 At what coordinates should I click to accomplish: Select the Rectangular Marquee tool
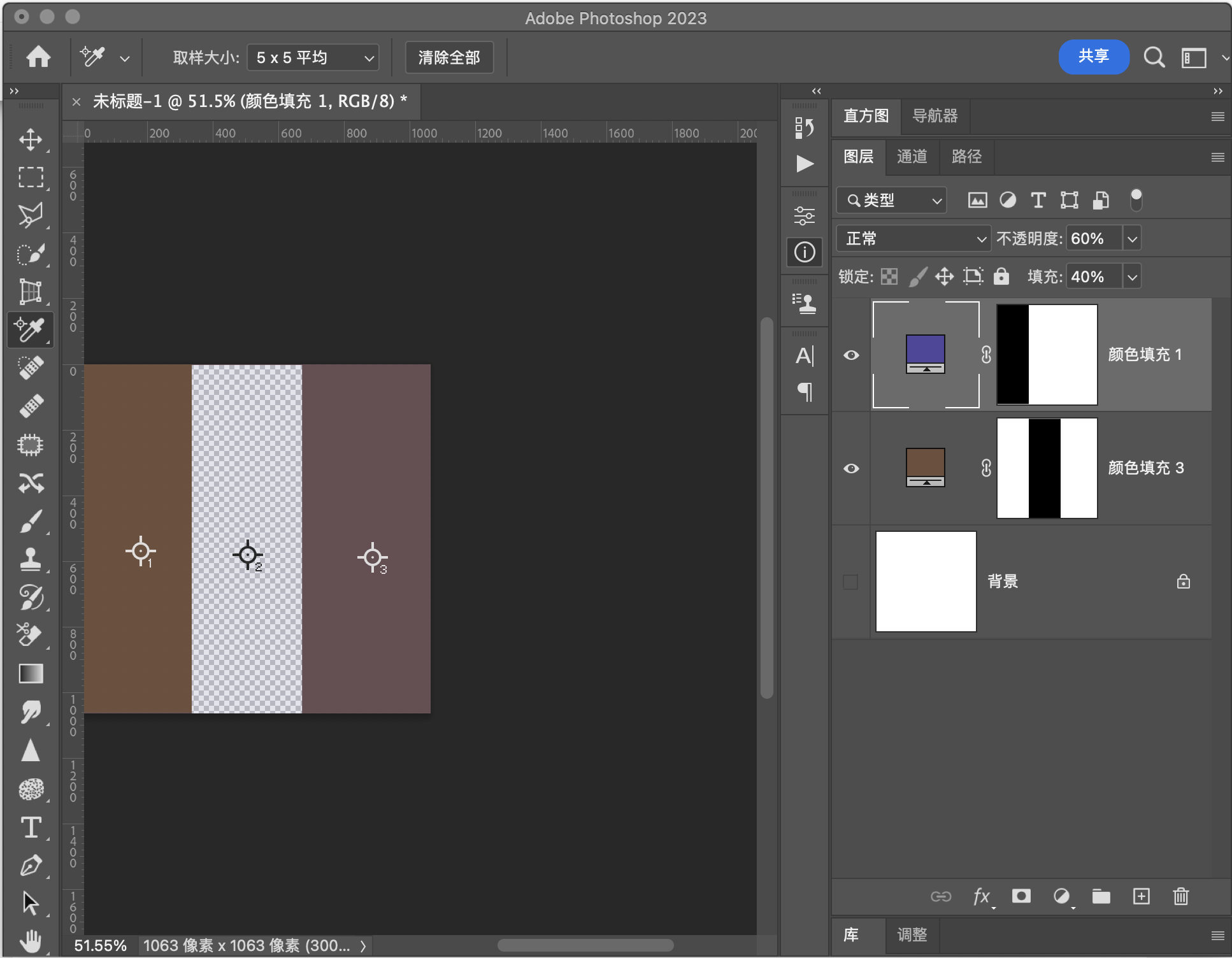(x=31, y=177)
